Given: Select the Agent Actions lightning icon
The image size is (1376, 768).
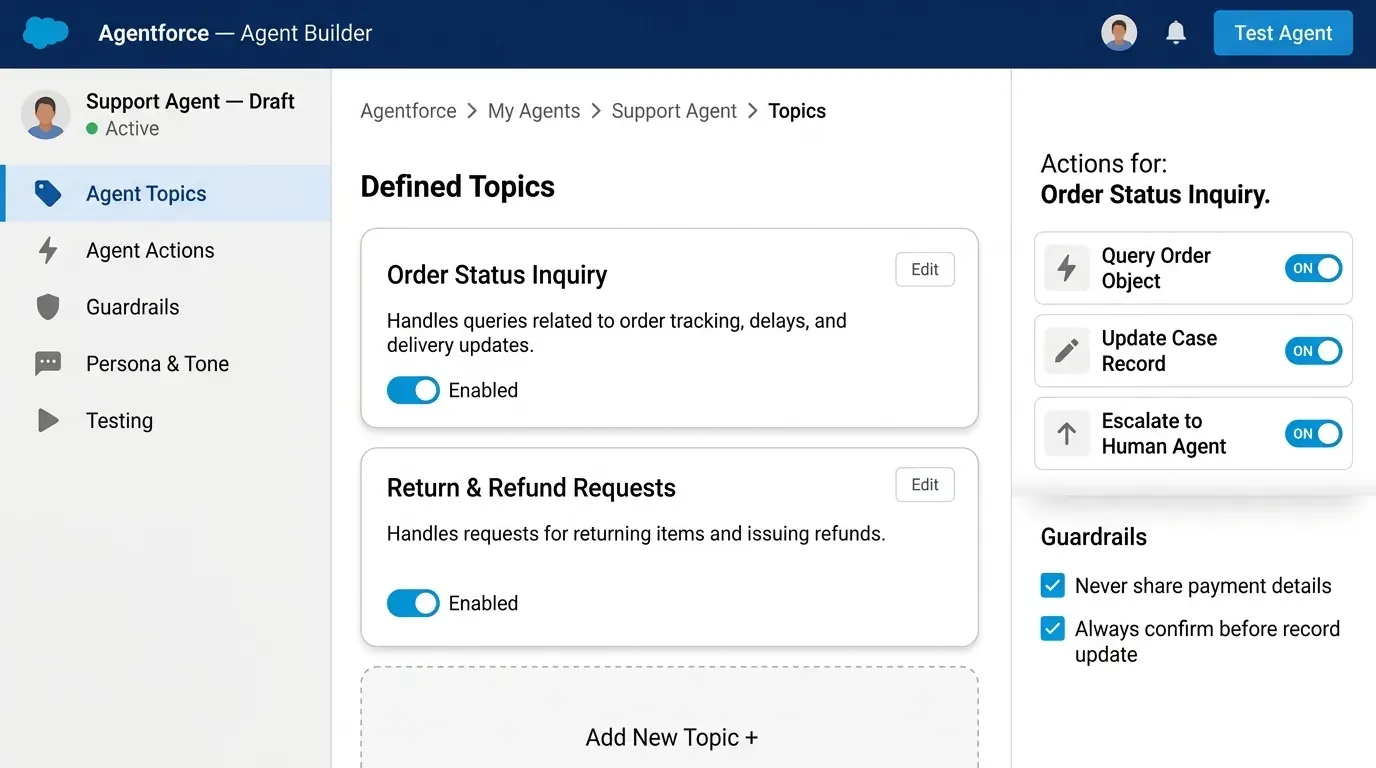Looking at the screenshot, I should point(48,250).
